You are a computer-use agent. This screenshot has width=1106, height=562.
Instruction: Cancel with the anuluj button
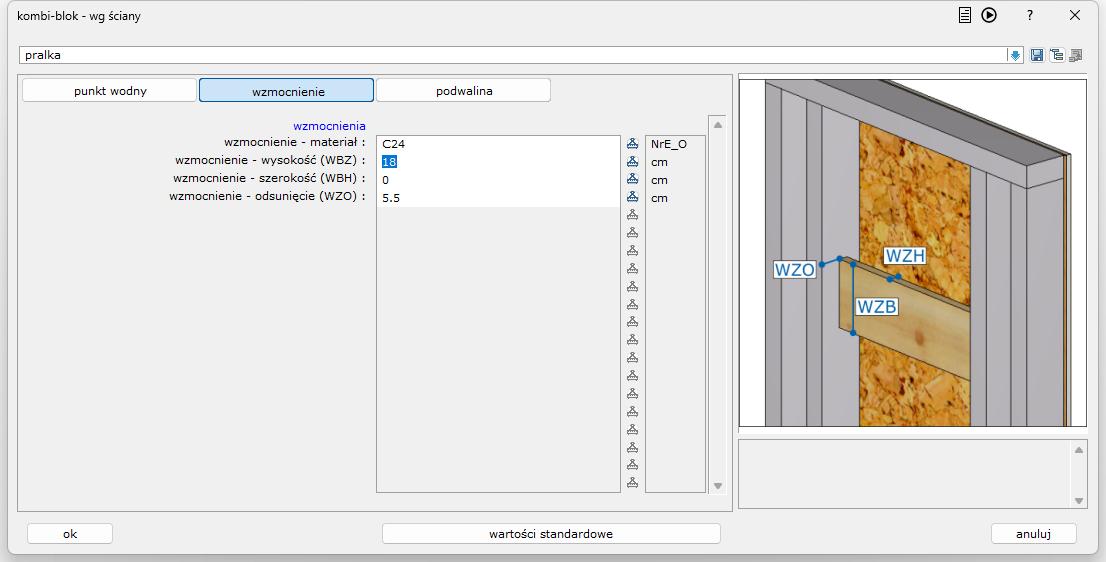pyautogui.click(x=1033, y=534)
